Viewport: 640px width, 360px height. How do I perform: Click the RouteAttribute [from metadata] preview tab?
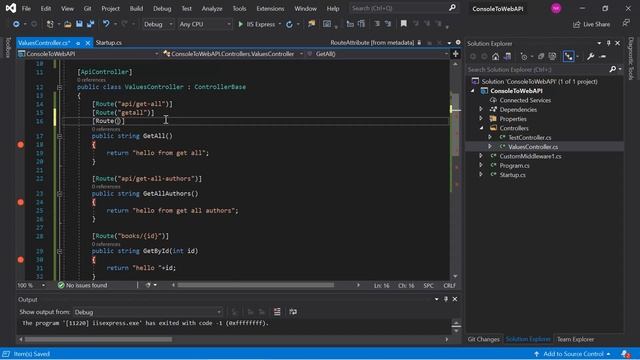coord(372,42)
